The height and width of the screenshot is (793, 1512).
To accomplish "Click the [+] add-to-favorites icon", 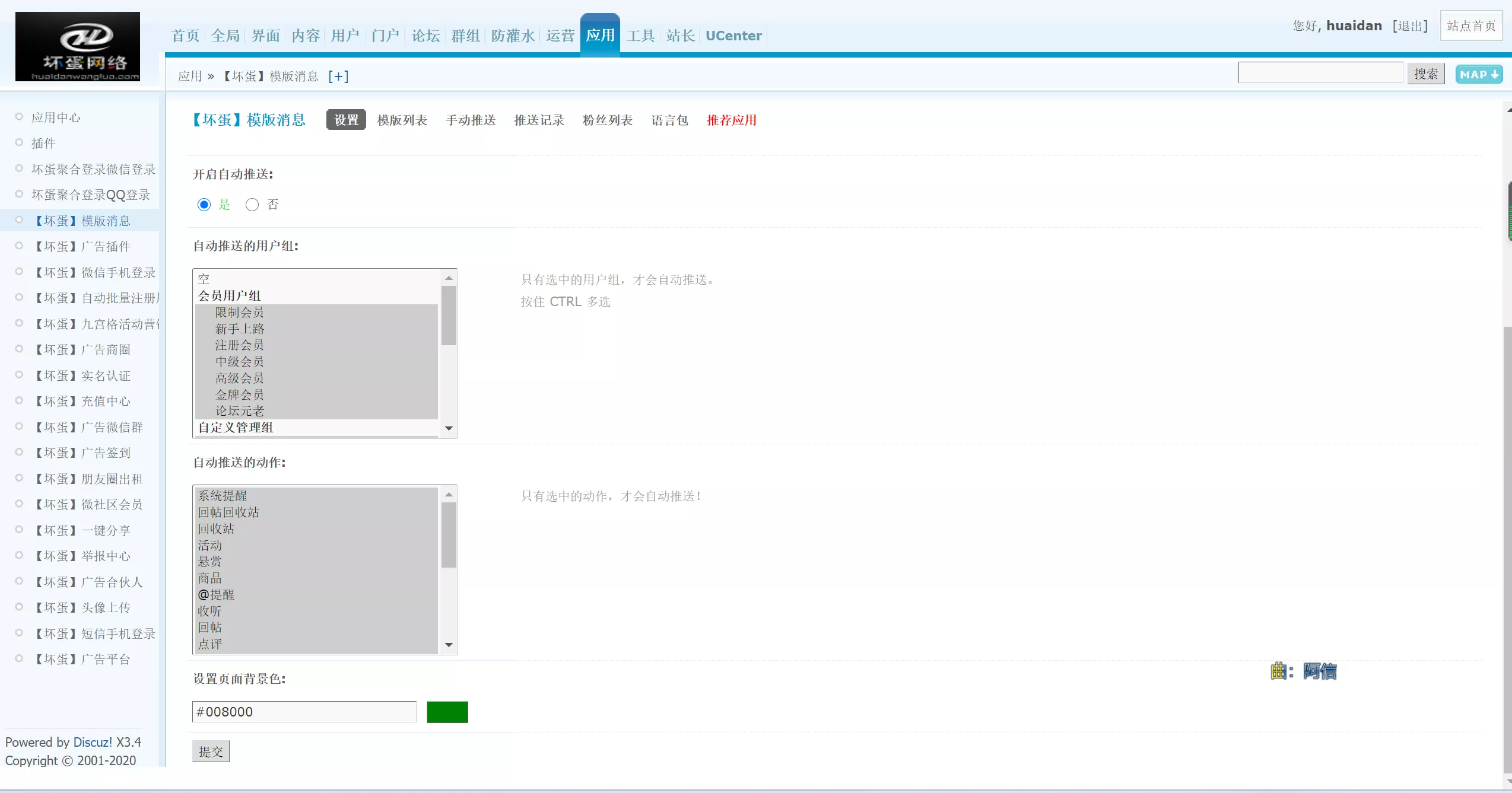I will [338, 77].
